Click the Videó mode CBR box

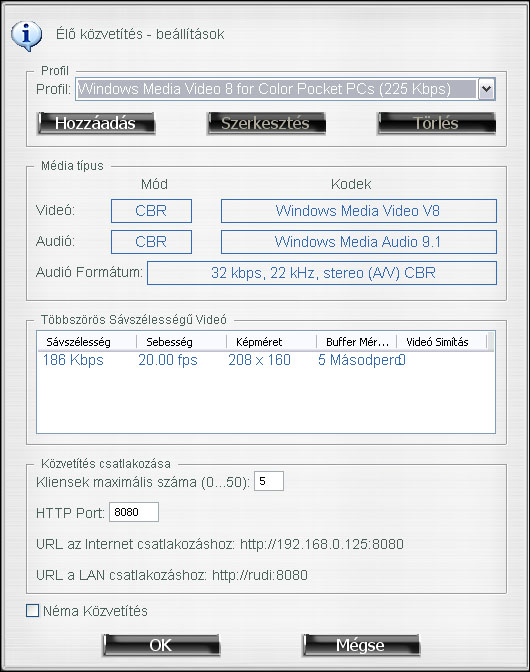click(151, 211)
